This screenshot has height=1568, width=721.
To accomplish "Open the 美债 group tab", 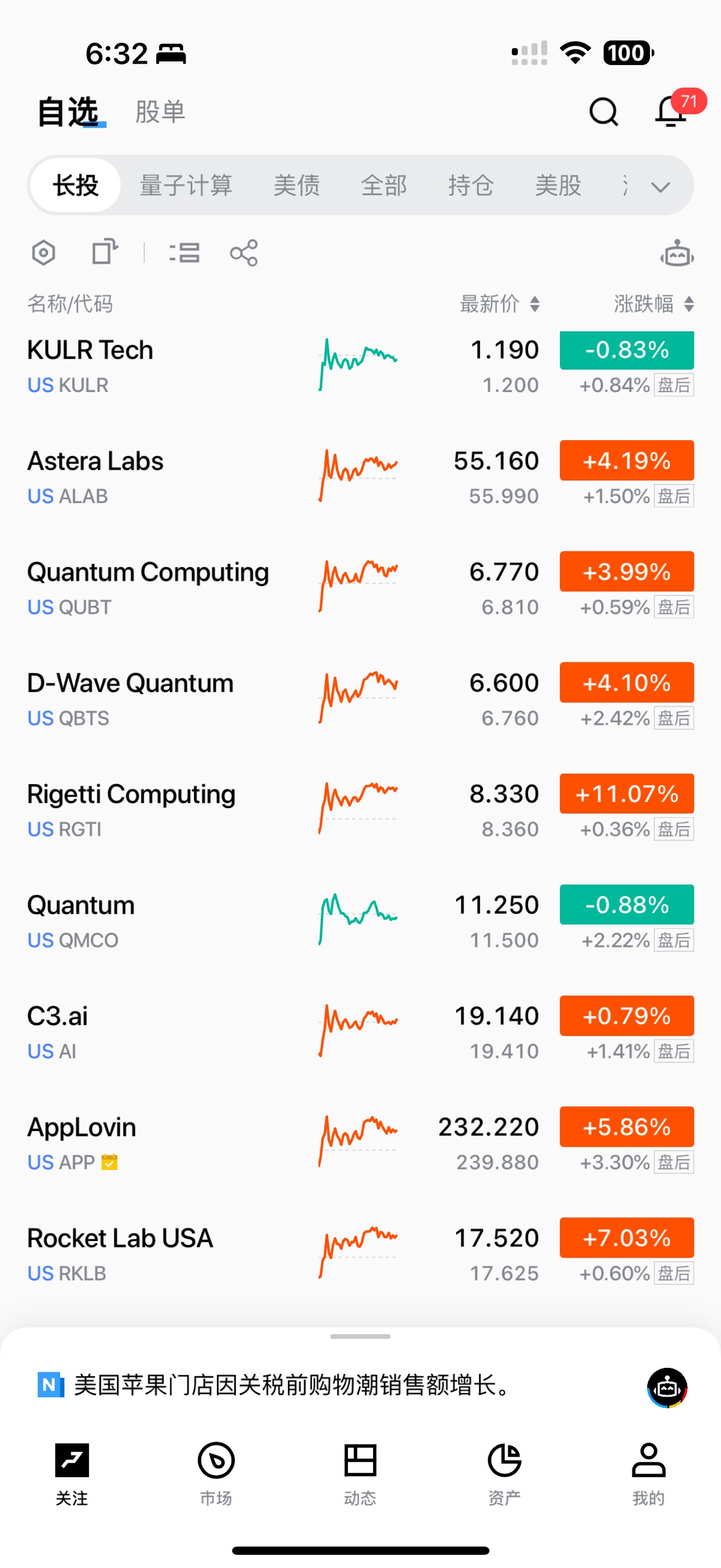I will click(x=296, y=185).
